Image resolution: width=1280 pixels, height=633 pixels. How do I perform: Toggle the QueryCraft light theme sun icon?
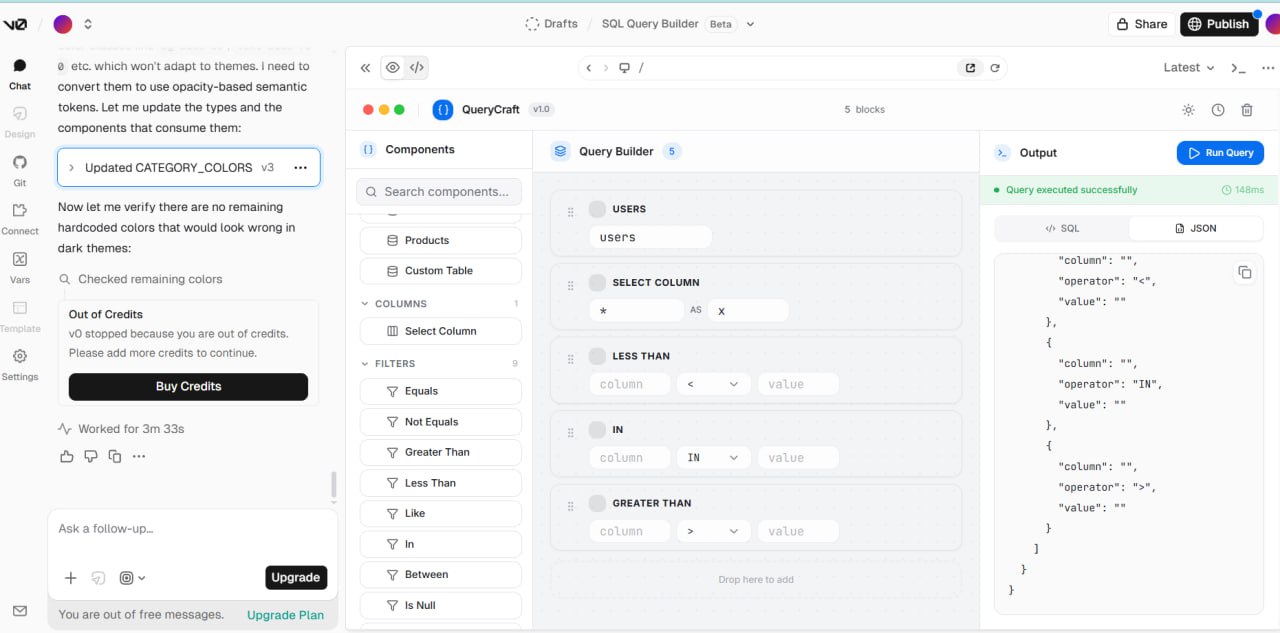point(1188,110)
